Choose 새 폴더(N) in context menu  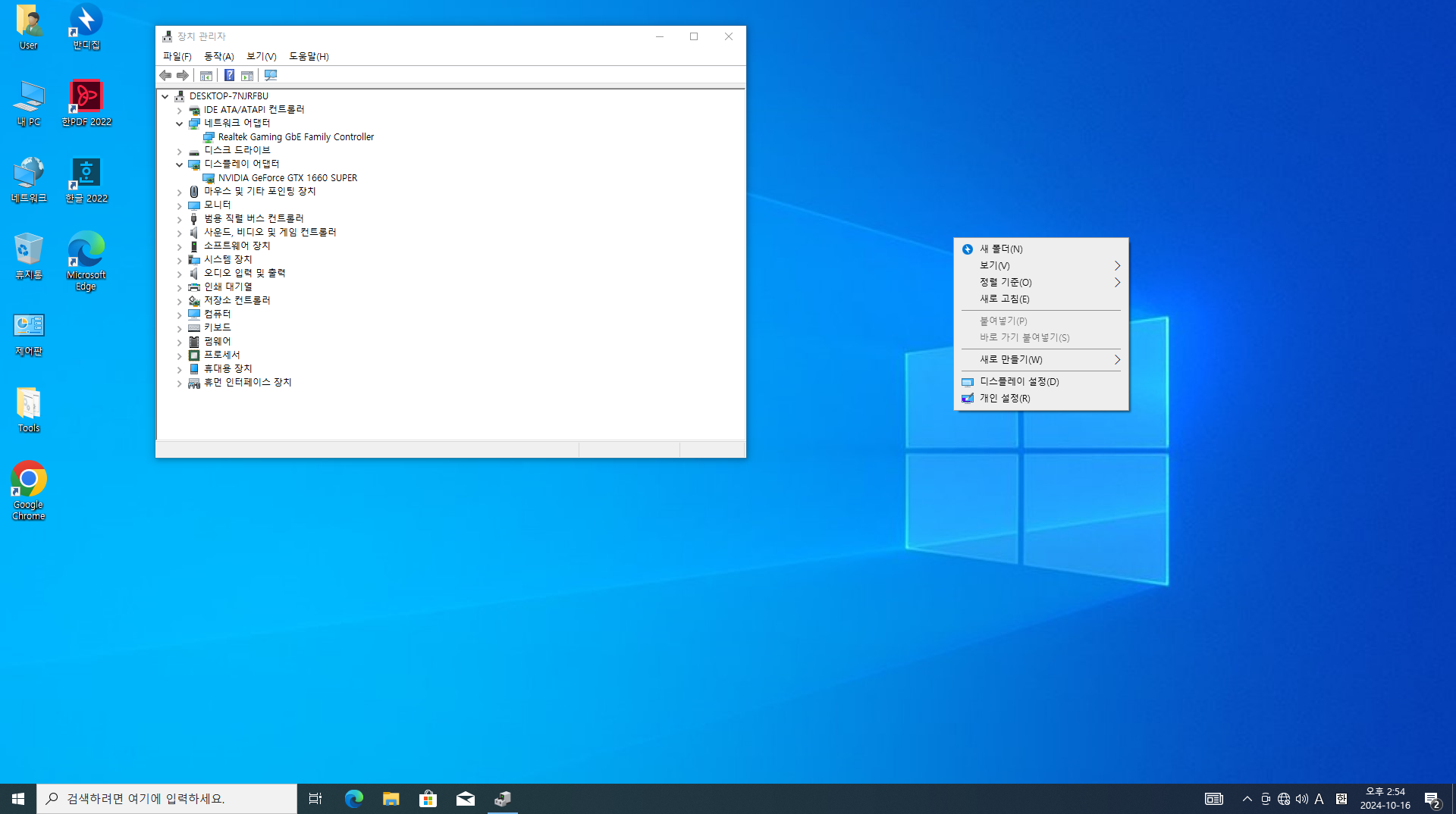tap(1041, 249)
